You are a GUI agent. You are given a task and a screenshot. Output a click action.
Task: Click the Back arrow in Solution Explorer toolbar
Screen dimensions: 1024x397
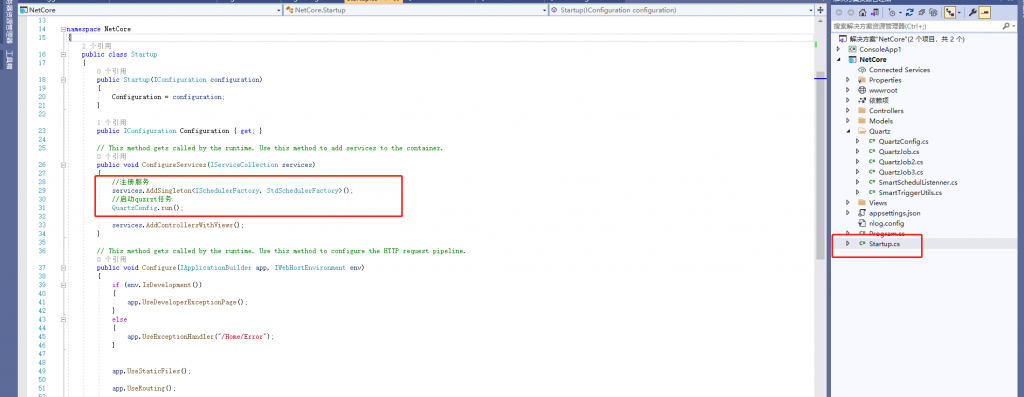[x=839, y=12]
